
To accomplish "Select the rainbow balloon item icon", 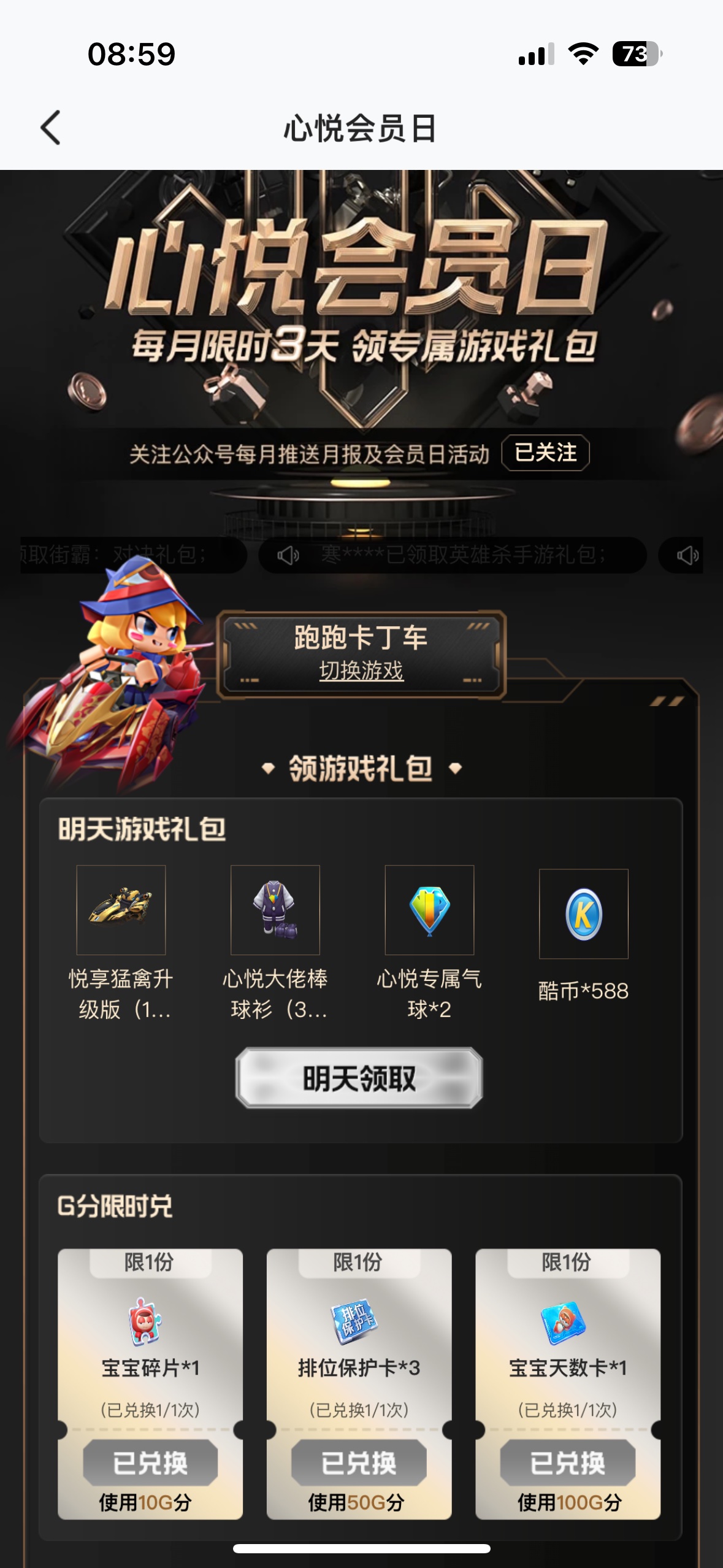I will [429, 910].
